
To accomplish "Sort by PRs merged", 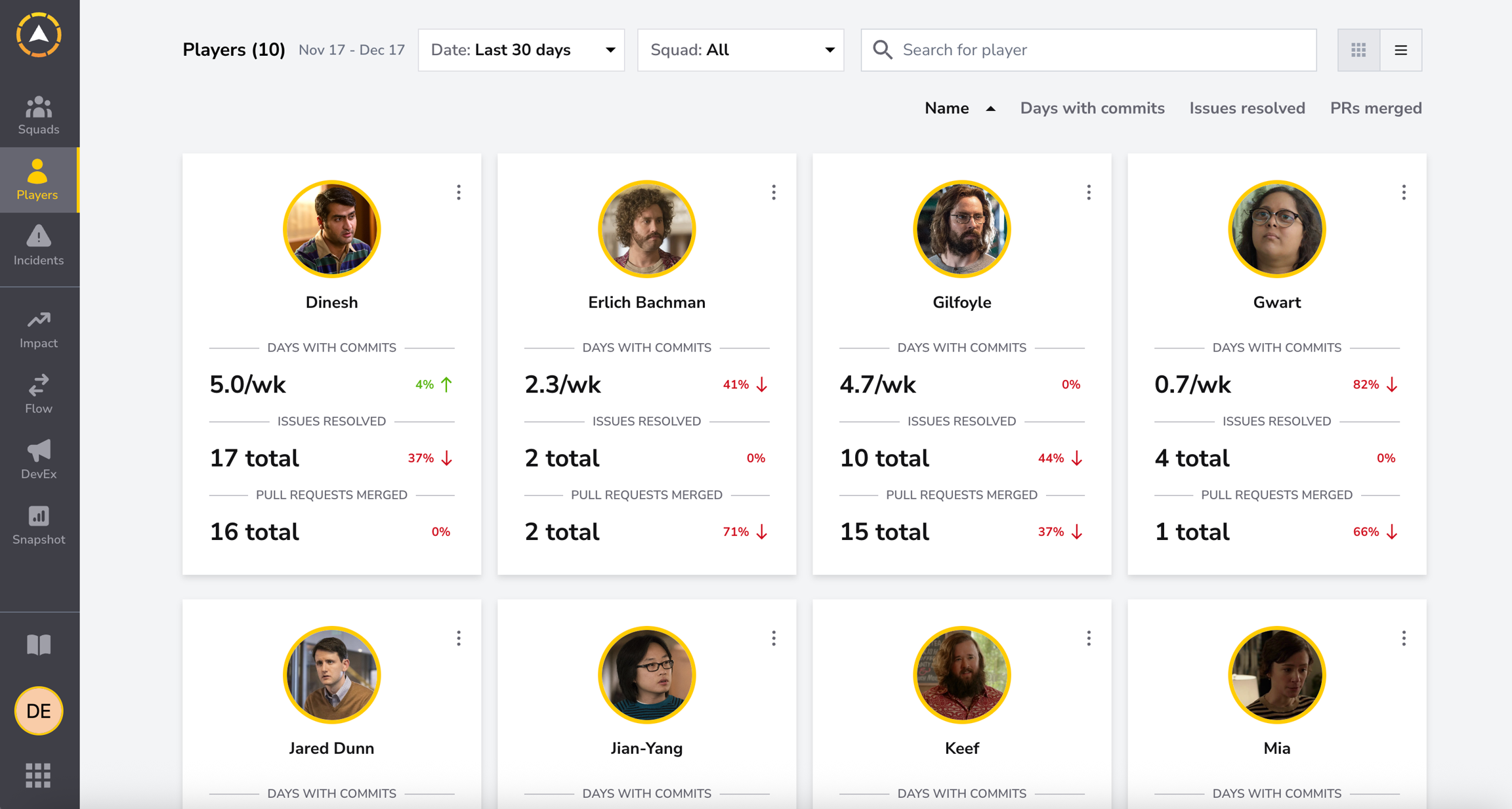I will 1375,108.
